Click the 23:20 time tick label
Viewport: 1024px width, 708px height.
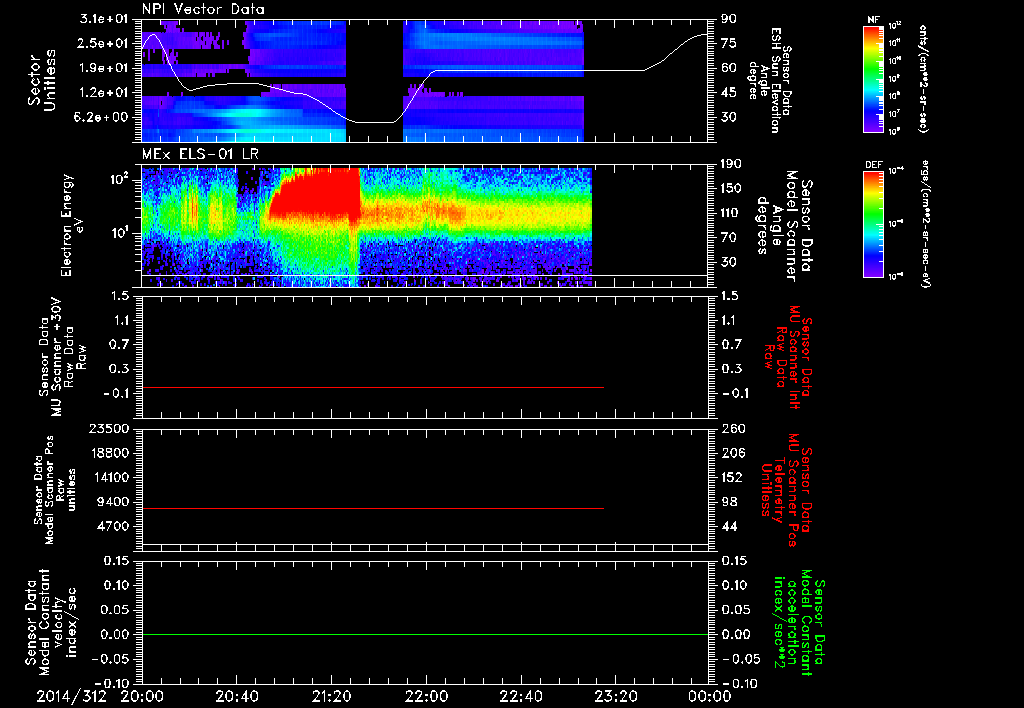616,696
